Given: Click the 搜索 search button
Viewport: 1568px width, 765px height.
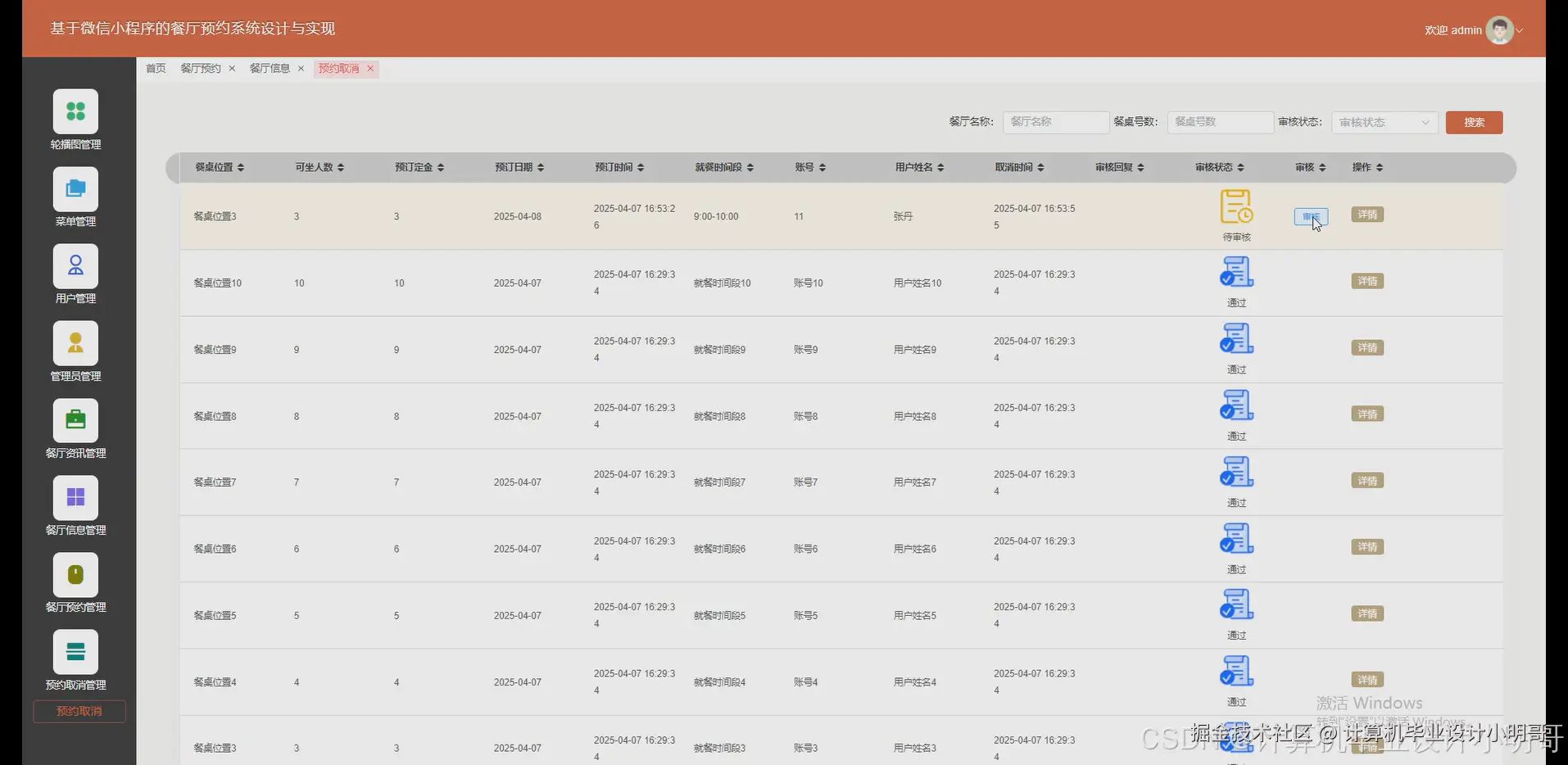Looking at the screenshot, I should 1474,123.
